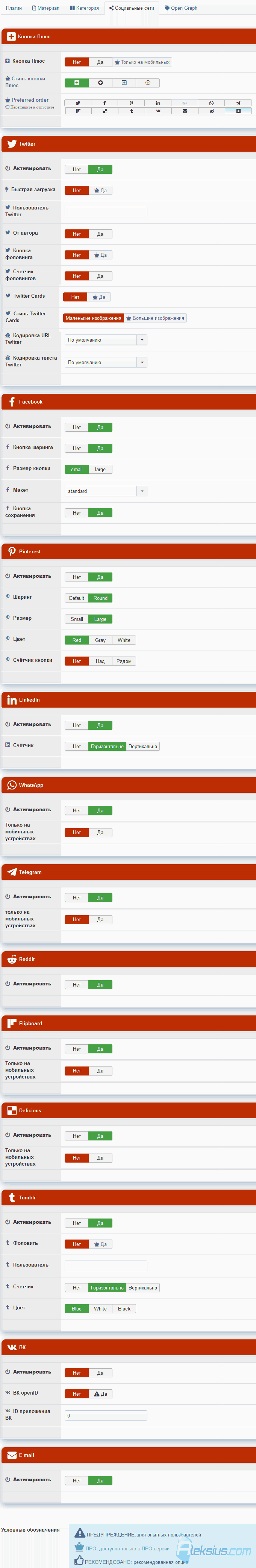The width and height of the screenshot is (256, 1568).
Task: Select the Telegram icon in Preferred order
Action: 238,103
